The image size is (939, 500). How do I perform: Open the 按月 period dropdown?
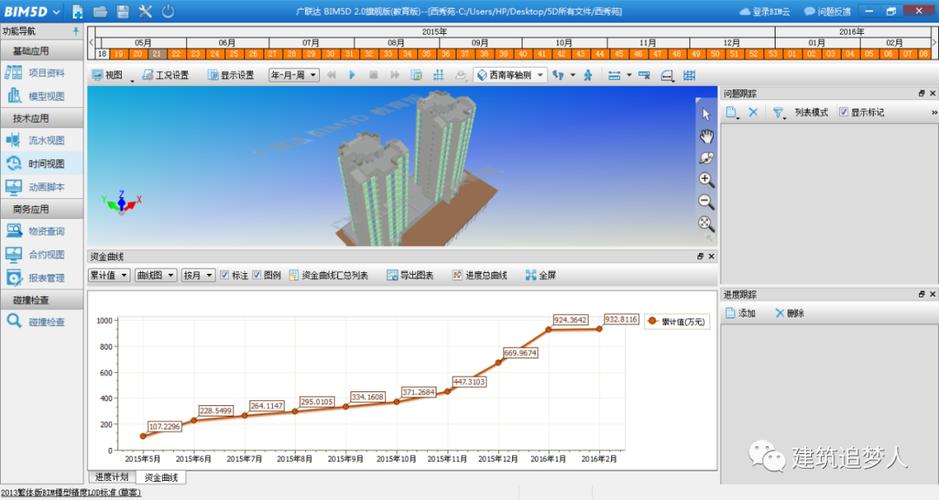[x=198, y=275]
